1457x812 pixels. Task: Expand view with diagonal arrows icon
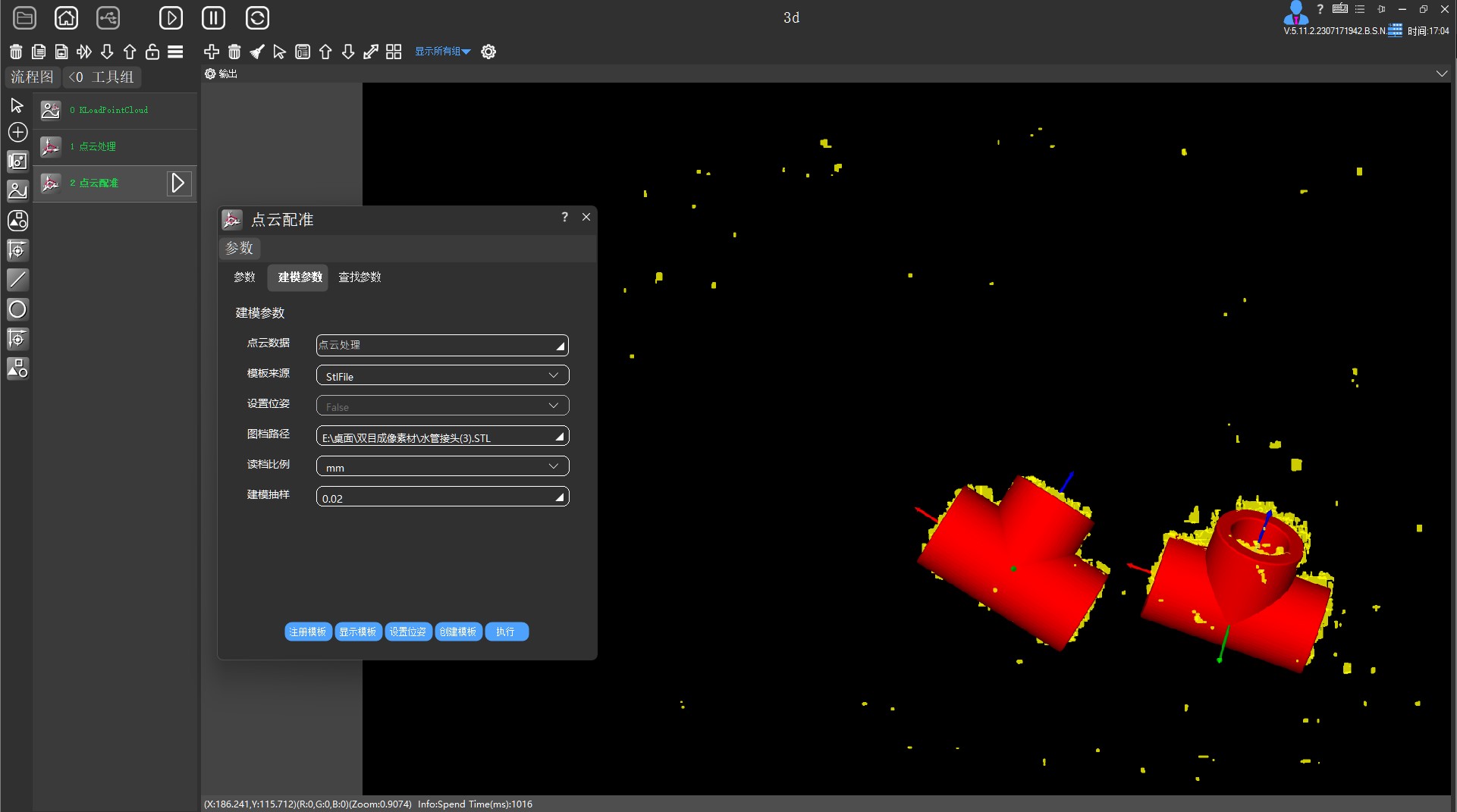(371, 52)
